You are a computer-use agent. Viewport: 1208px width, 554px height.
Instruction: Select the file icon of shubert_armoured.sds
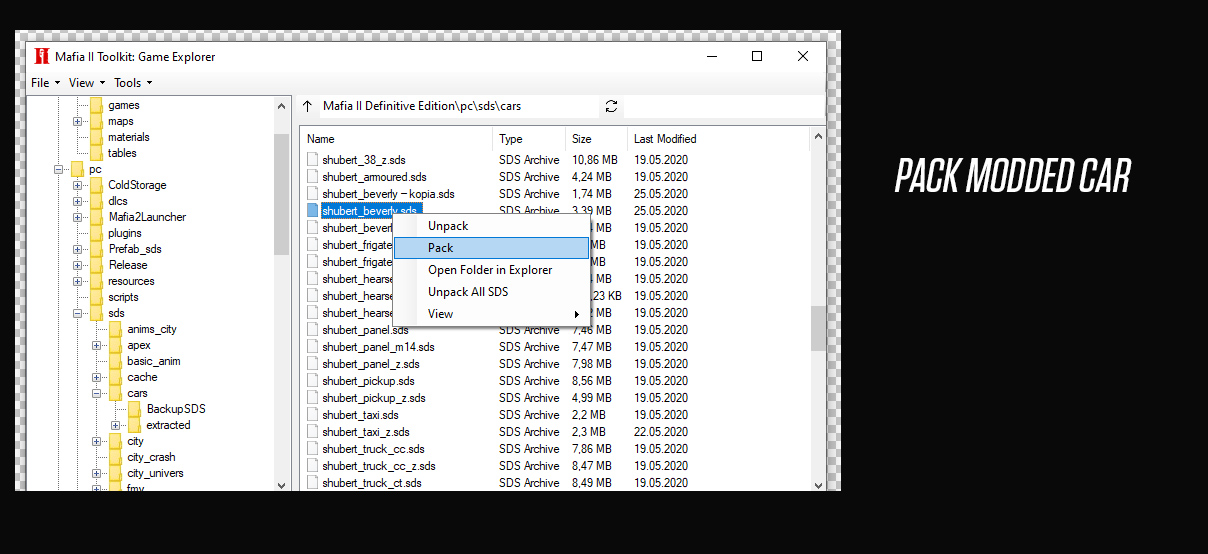click(312, 177)
